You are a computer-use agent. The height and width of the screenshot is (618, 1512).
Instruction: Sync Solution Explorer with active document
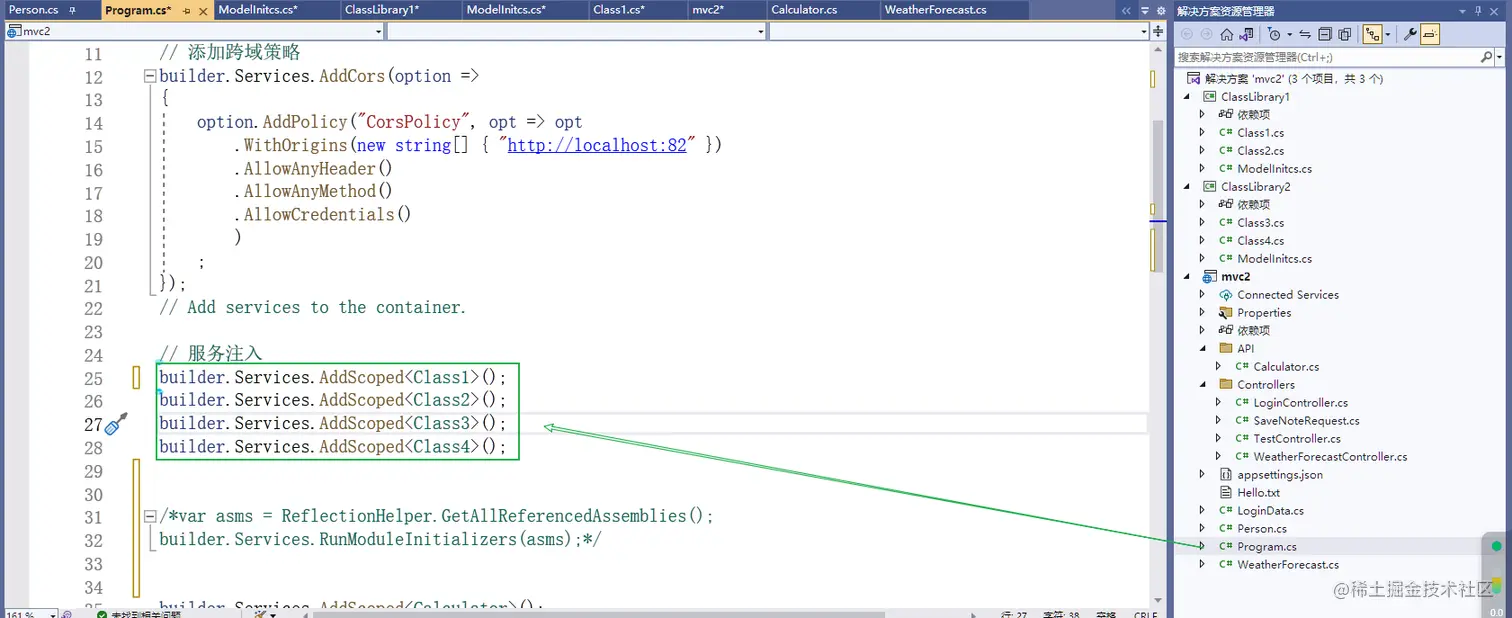click(1305, 34)
